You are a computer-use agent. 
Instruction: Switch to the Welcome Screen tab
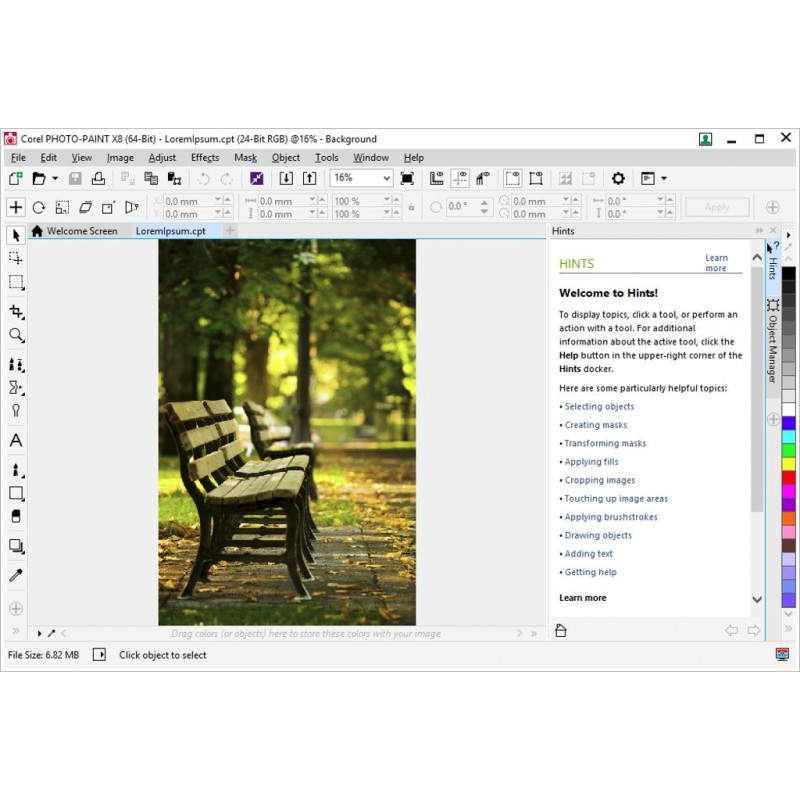click(80, 231)
